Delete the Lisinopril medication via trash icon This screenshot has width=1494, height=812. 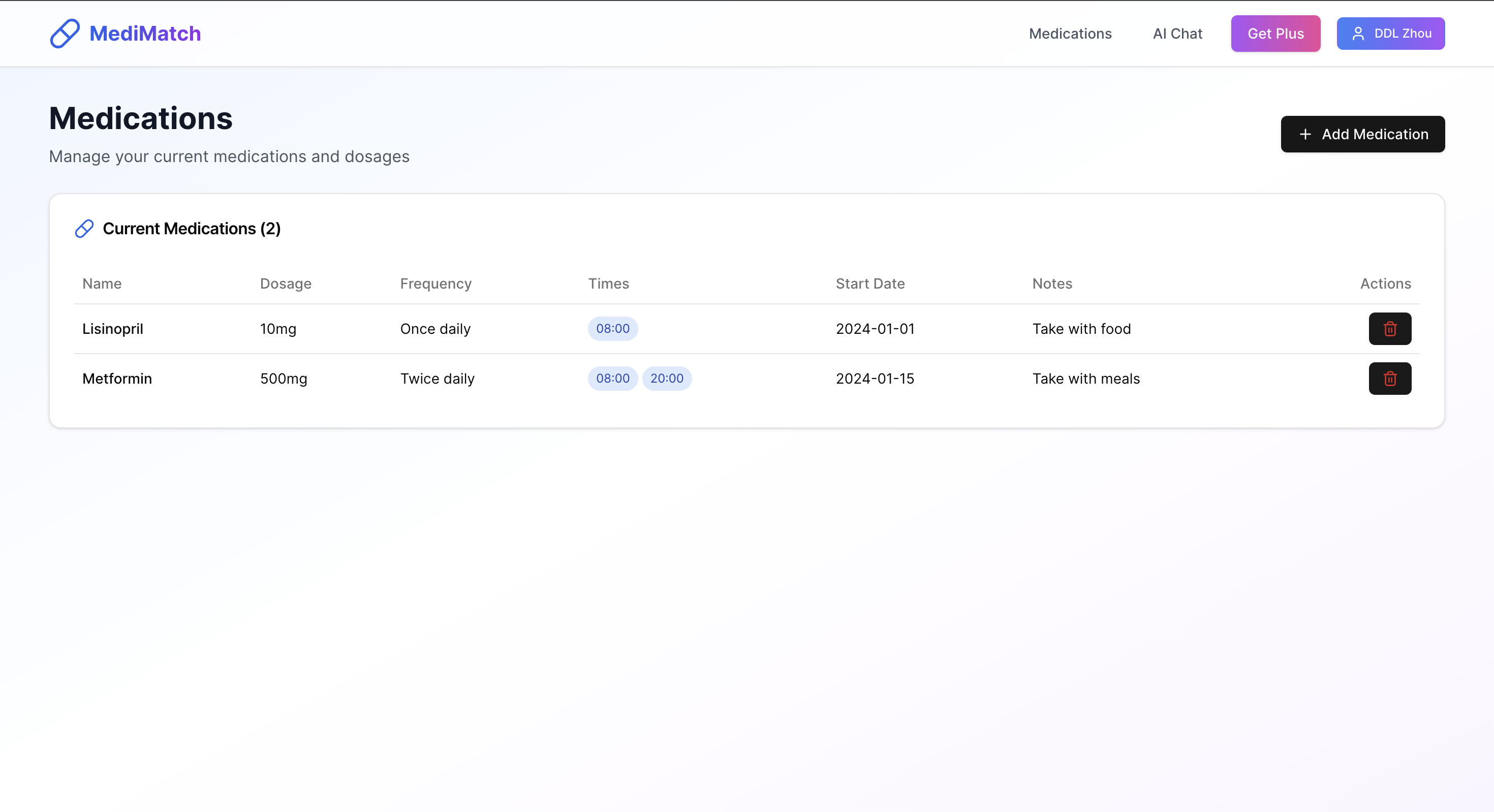point(1390,329)
